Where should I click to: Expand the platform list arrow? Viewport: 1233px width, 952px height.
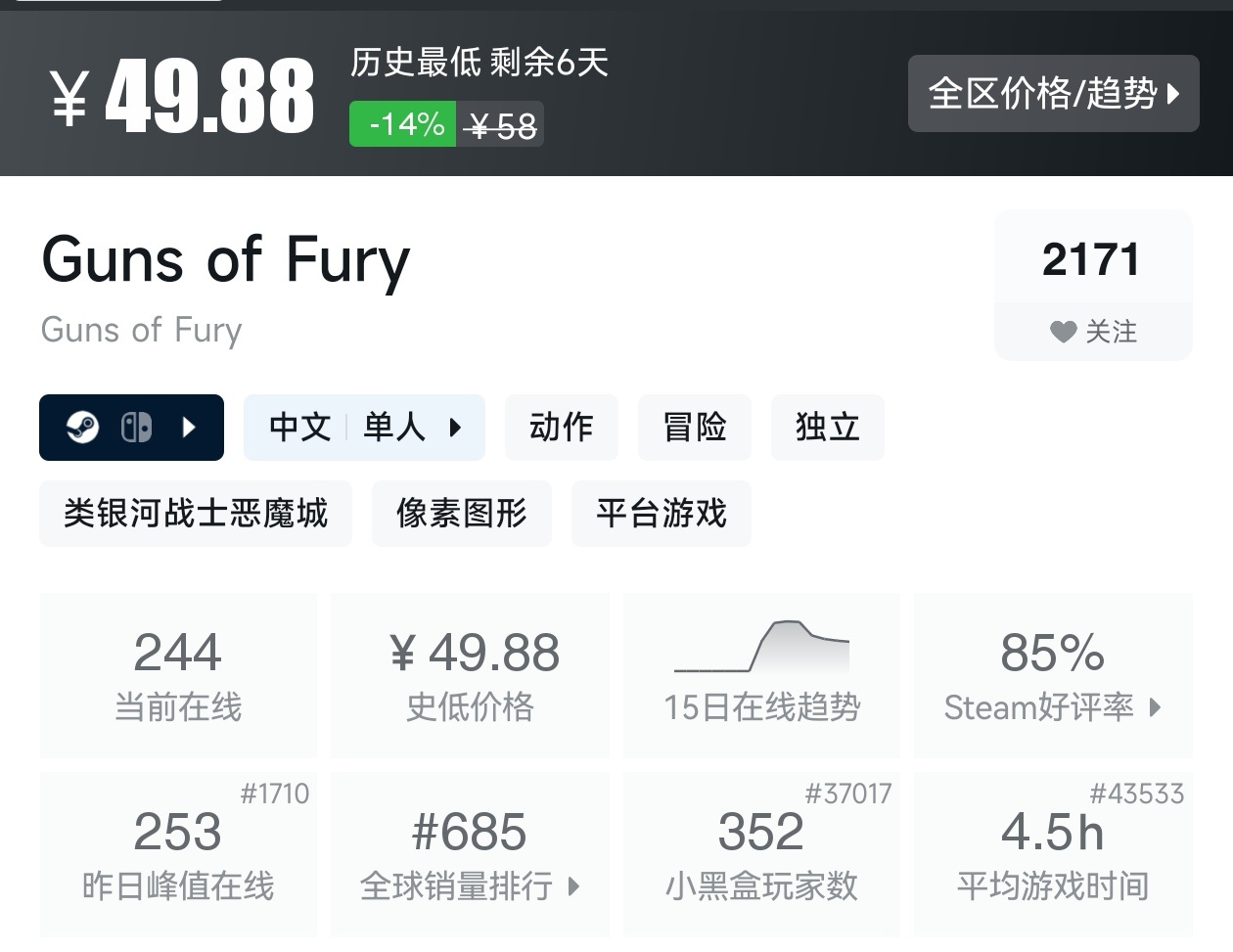click(190, 428)
